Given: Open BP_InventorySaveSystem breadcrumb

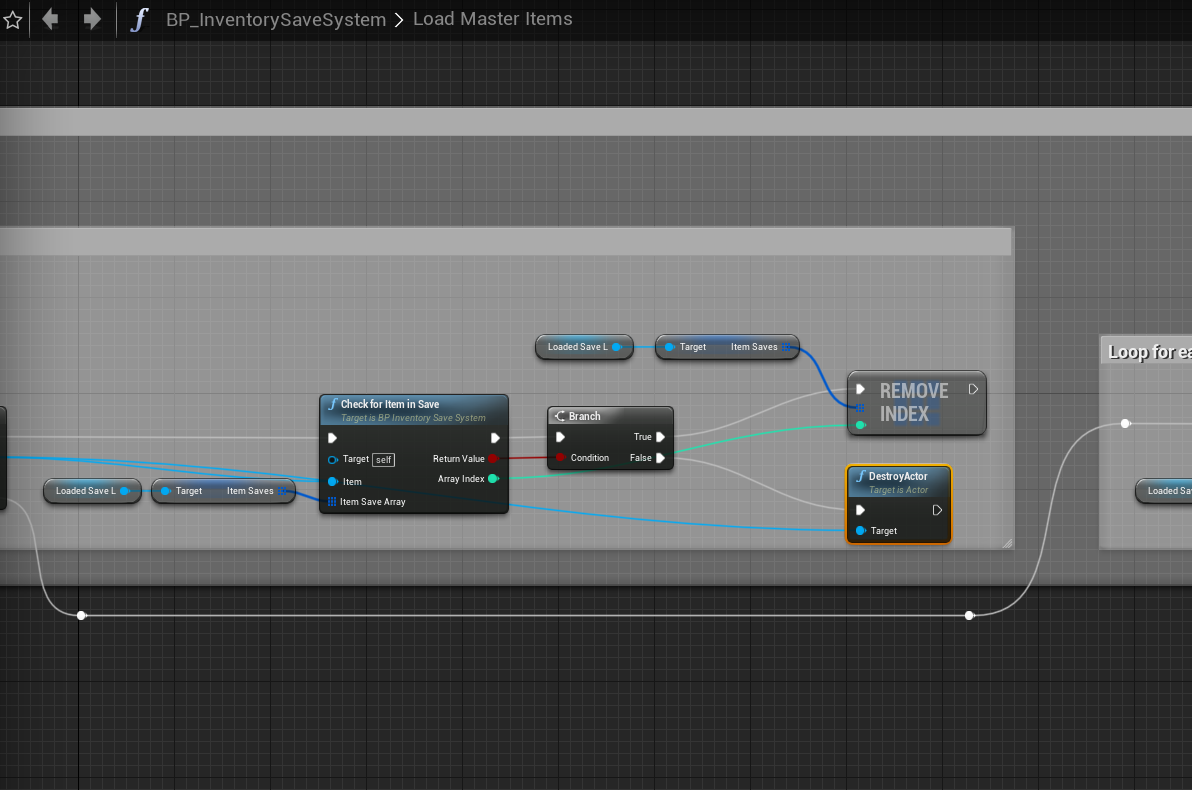Looking at the screenshot, I should [275, 19].
